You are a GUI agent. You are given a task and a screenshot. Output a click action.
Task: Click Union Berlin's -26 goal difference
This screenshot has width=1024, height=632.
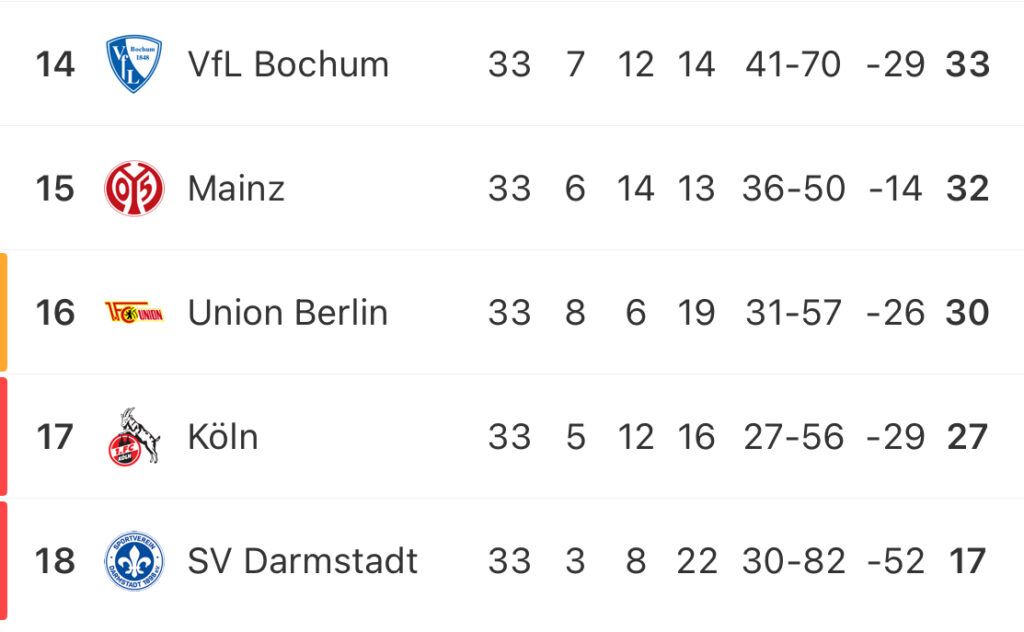click(x=895, y=313)
